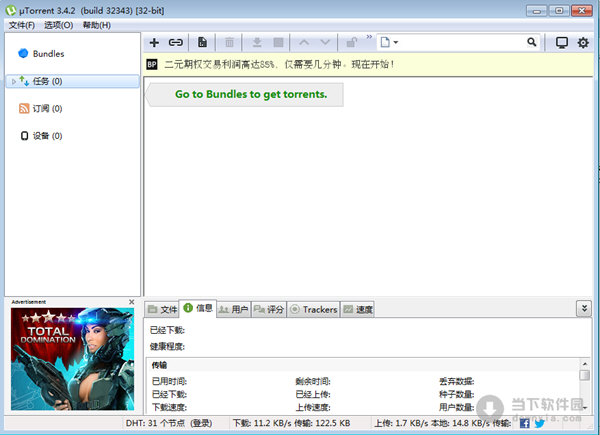Click the 健康程度 label

point(167,347)
